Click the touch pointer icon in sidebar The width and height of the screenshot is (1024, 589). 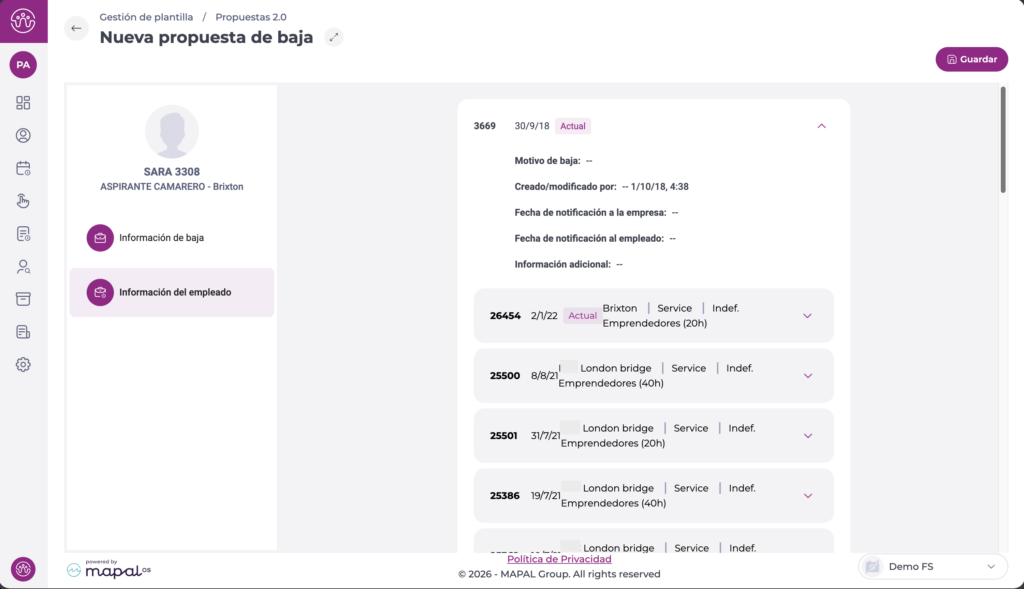point(23,201)
